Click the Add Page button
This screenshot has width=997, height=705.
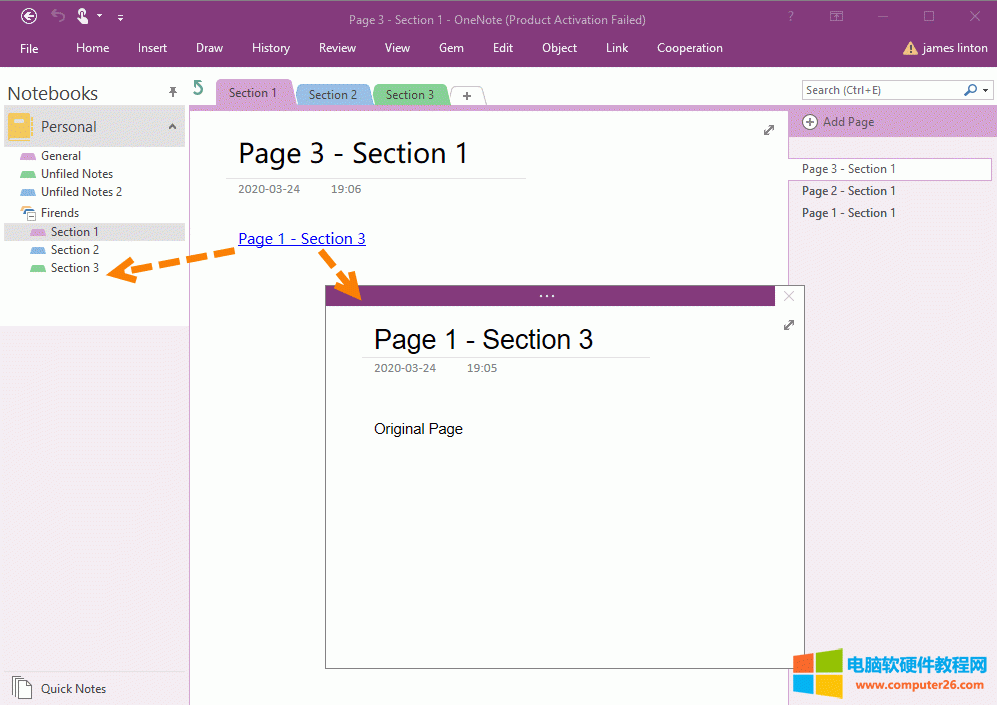click(839, 122)
